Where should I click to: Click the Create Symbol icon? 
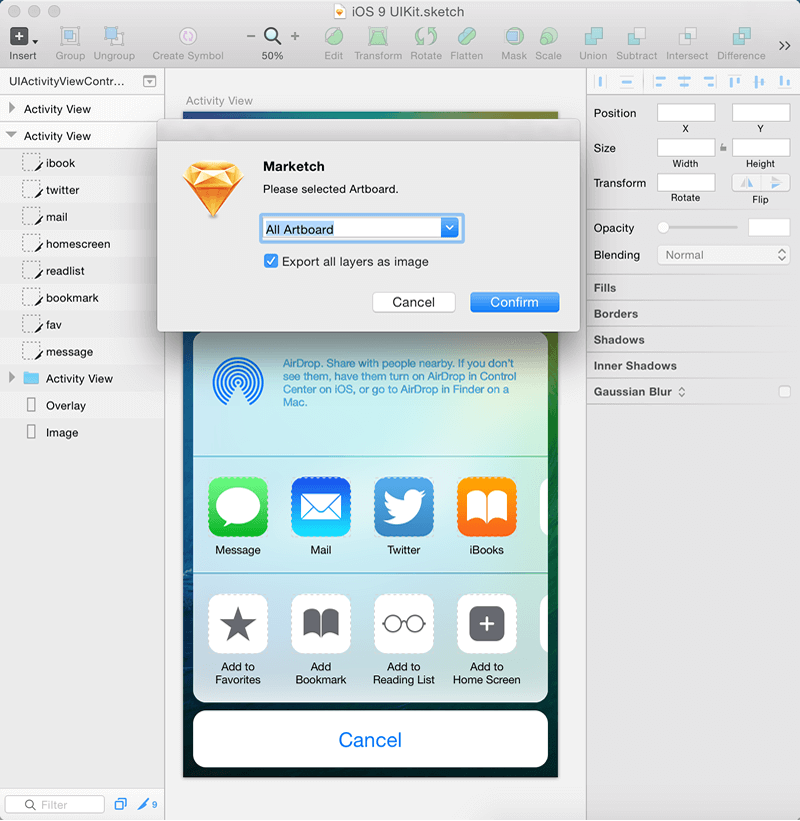click(188, 37)
